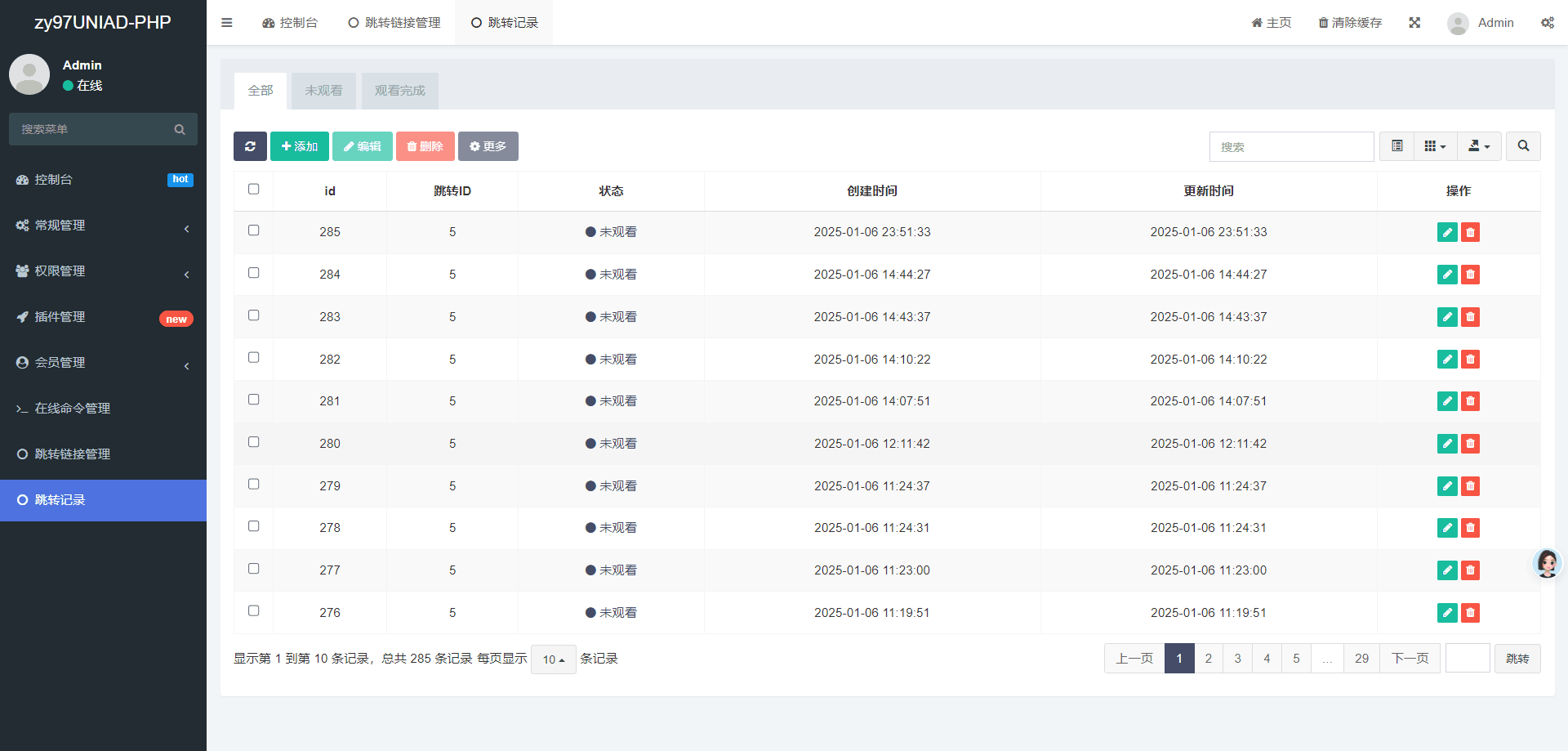Open the settings gears icon at top right
Screen dimensions: 1568x751
[1547, 23]
